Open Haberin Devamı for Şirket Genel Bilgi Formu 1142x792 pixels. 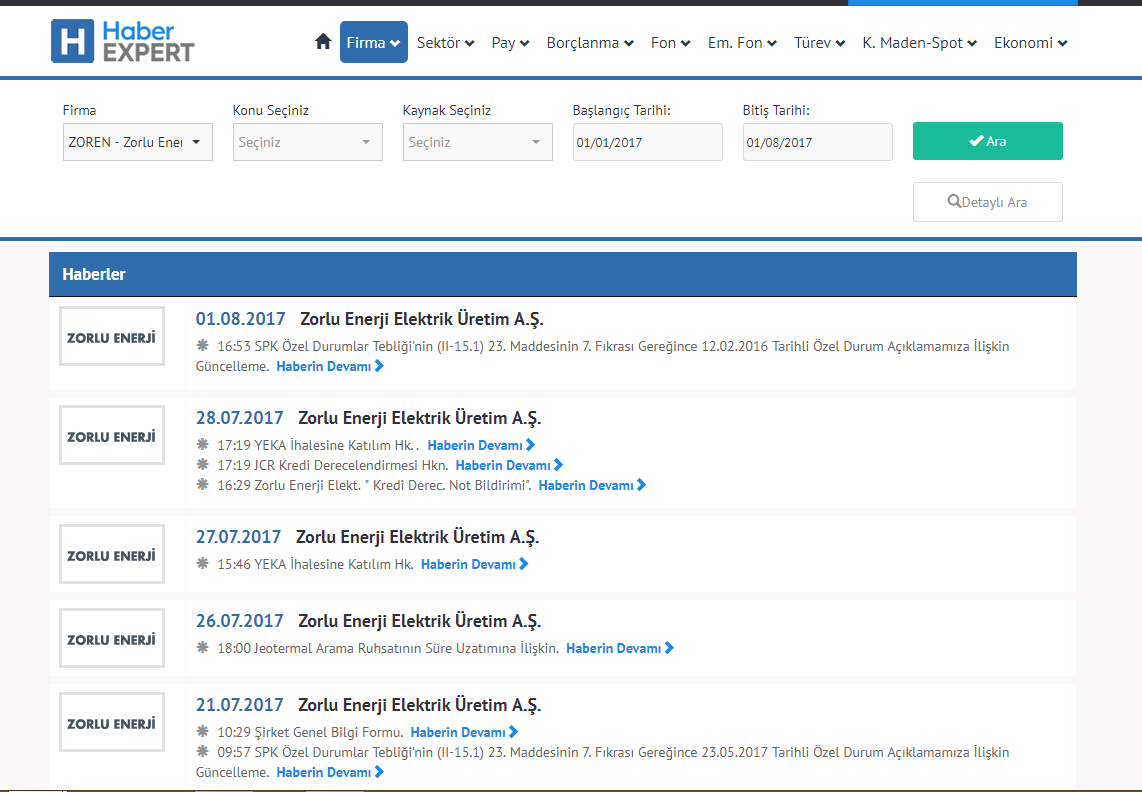[x=465, y=732]
